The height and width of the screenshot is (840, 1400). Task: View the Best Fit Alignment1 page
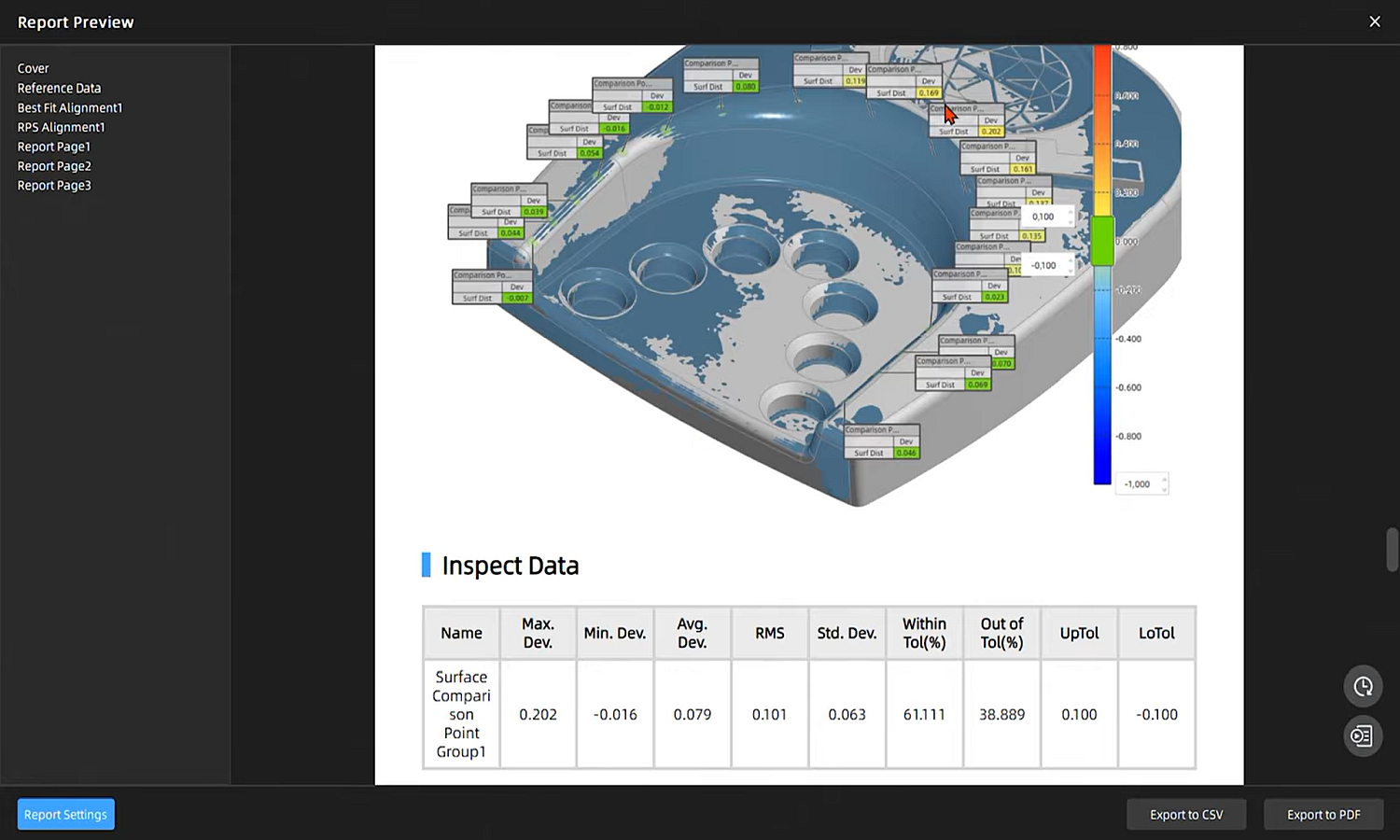[69, 107]
